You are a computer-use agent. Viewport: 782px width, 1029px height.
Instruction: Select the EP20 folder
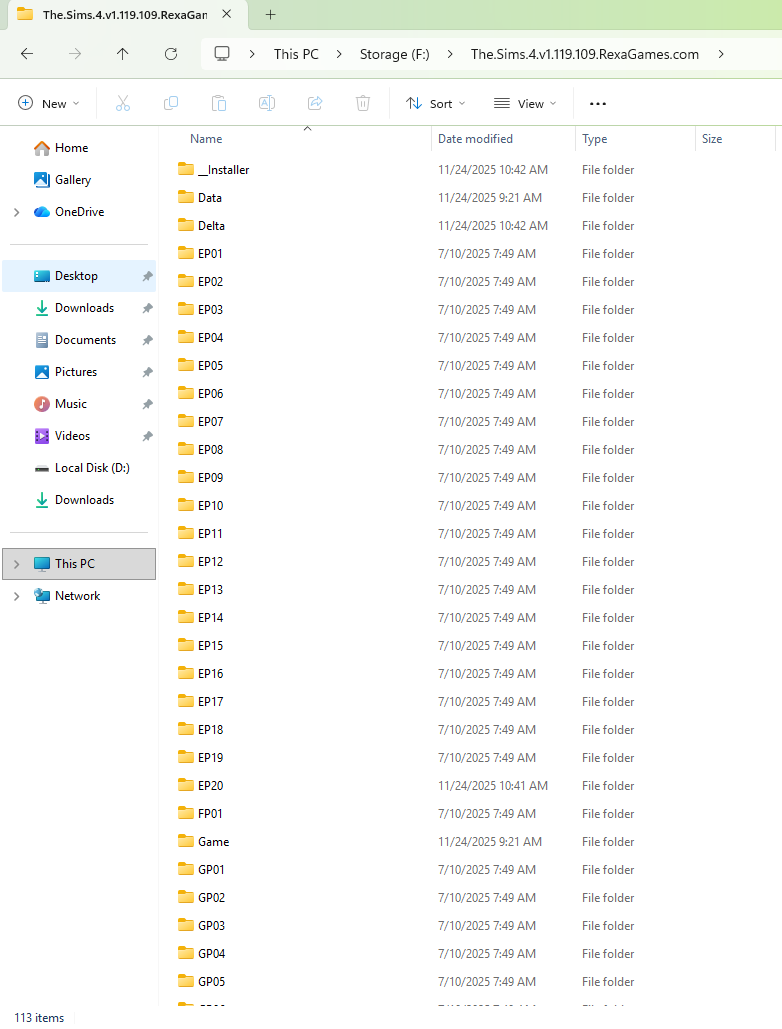(210, 786)
